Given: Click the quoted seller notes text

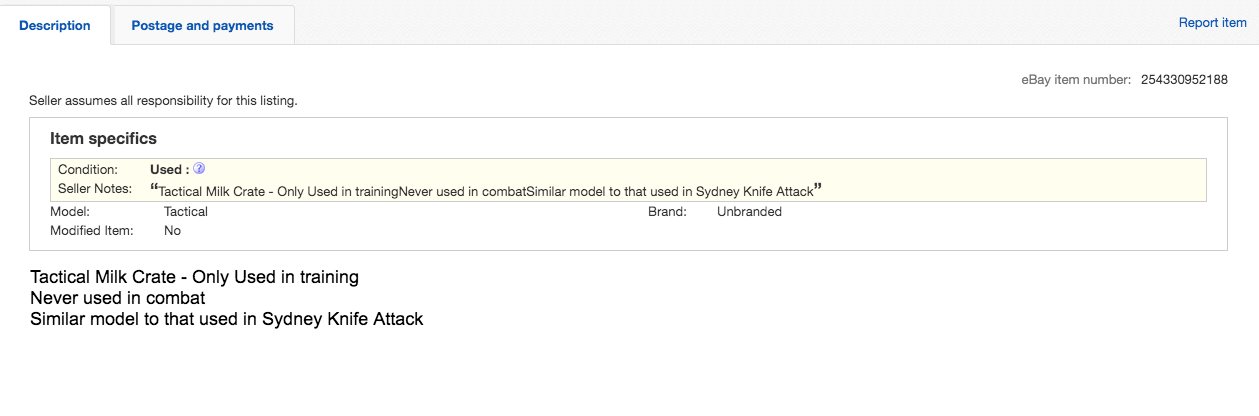Looking at the screenshot, I should pyautogui.click(x=486, y=190).
